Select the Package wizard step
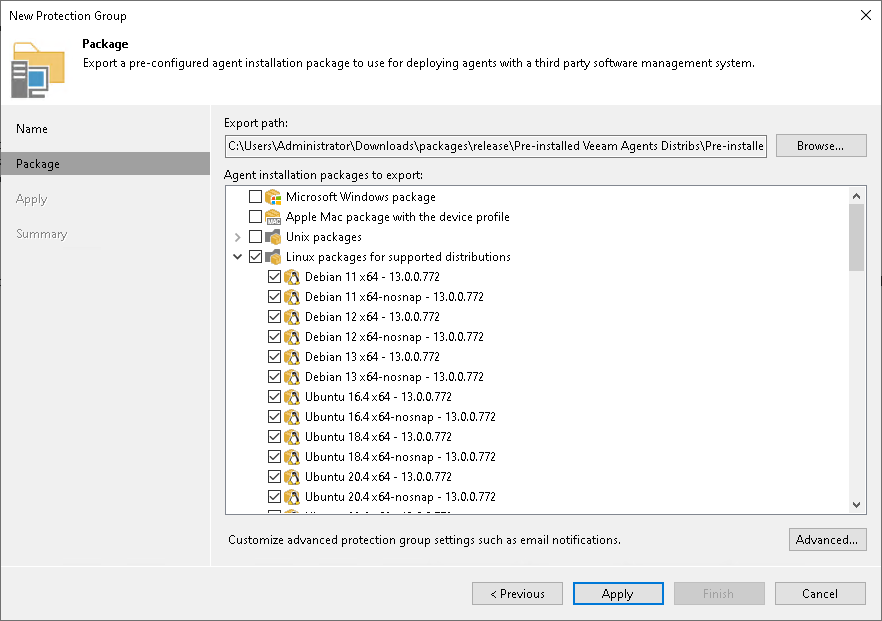The image size is (882, 621). click(105, 164)
